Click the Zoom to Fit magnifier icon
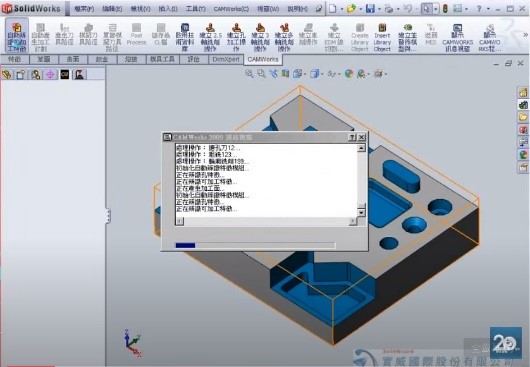 [249, 73]
